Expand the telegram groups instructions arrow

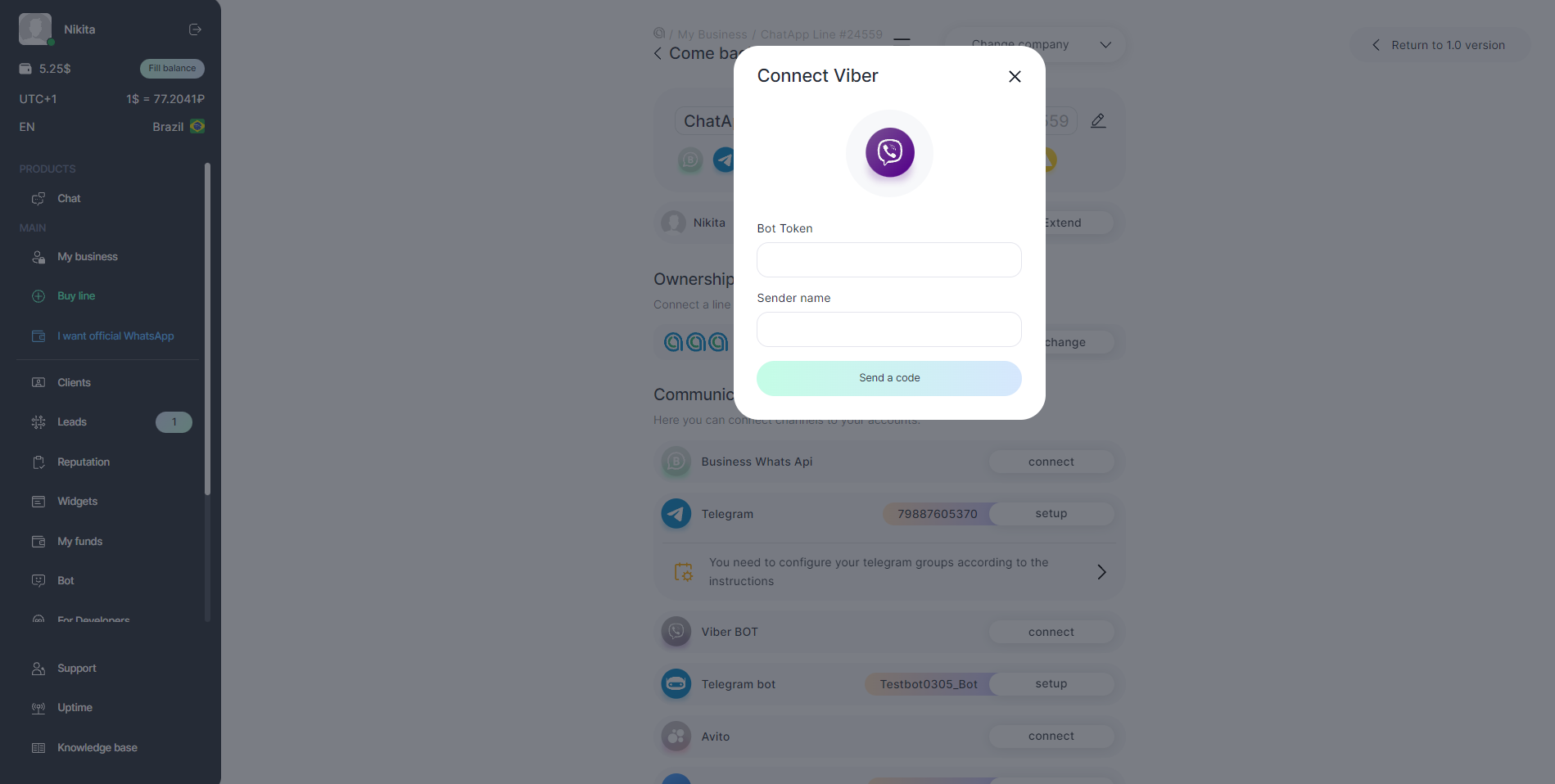[1101, 572]
